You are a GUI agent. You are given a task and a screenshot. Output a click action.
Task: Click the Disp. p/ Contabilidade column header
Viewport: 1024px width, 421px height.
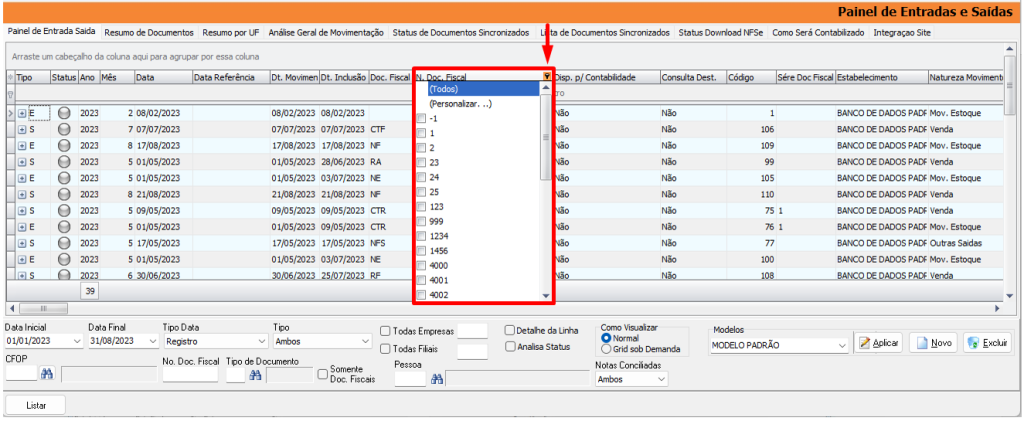(607, 77)
